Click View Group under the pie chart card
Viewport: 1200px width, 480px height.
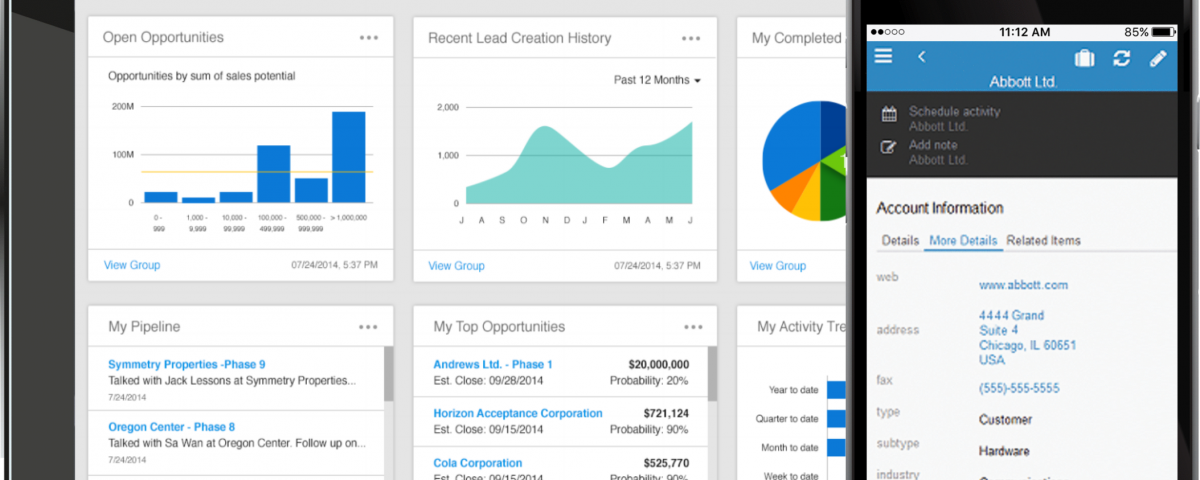click(x=777, y=266)
